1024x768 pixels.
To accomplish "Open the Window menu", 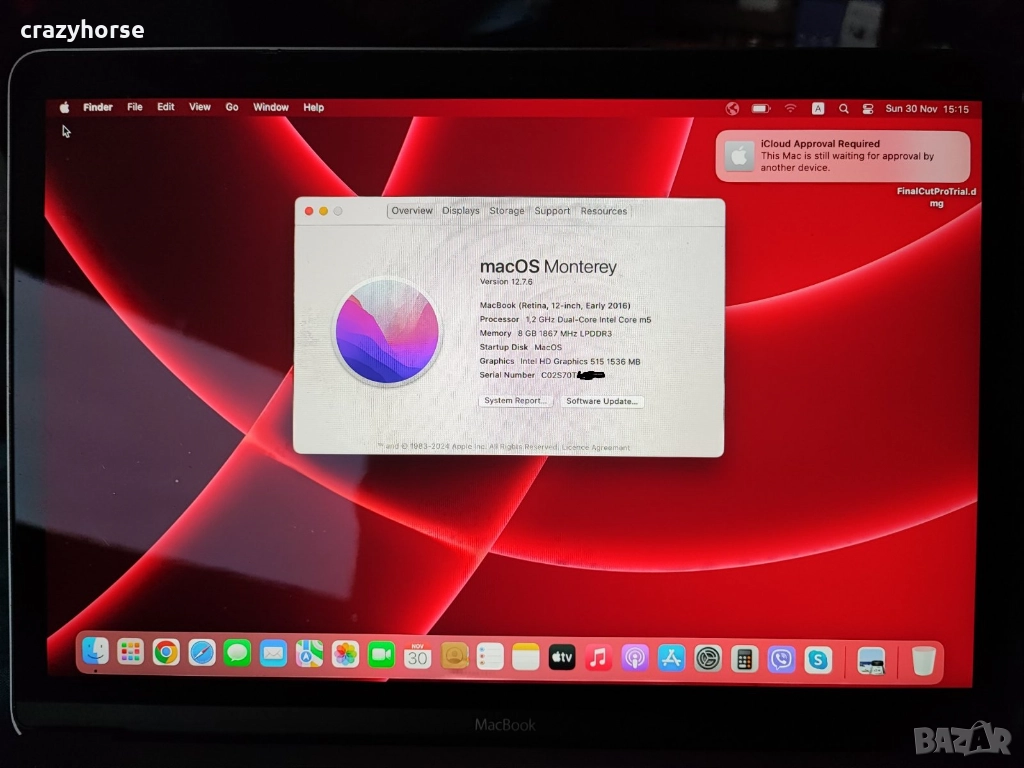I will click(271, 107).
